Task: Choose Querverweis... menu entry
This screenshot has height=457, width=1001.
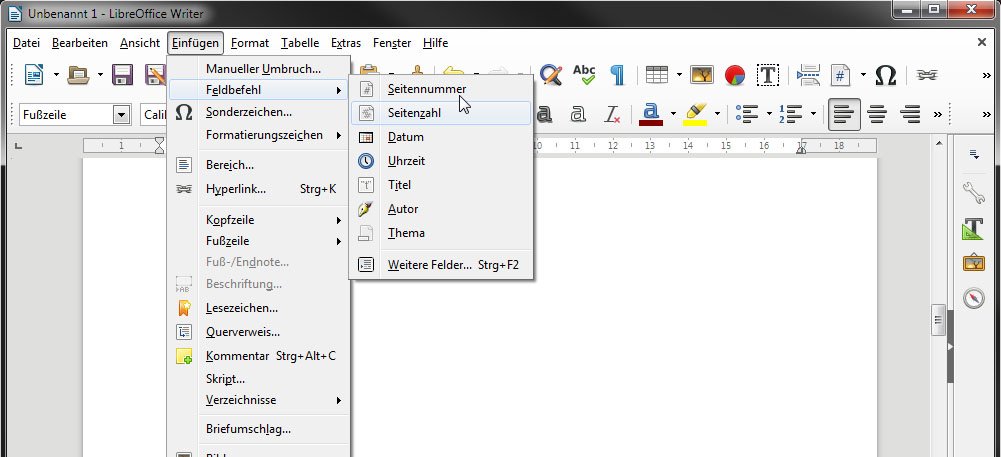Action: tap(259, 332)
